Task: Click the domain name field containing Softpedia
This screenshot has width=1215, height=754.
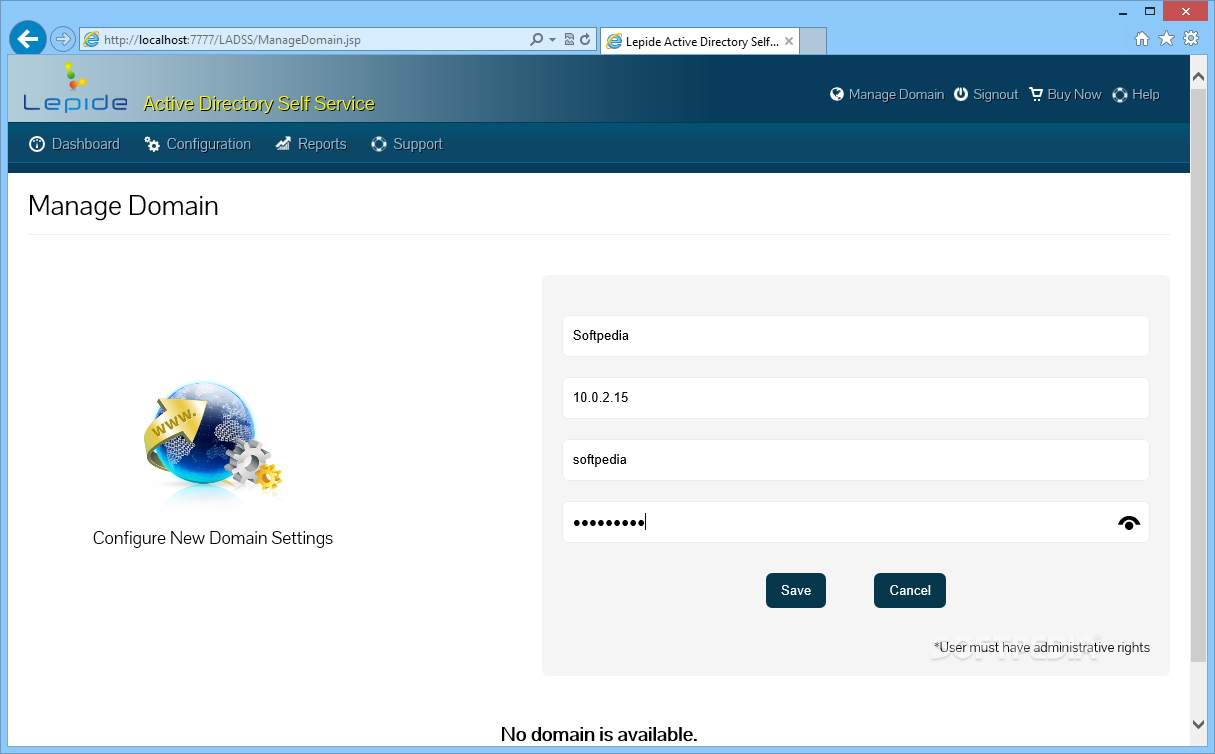Action: point(855,336)
